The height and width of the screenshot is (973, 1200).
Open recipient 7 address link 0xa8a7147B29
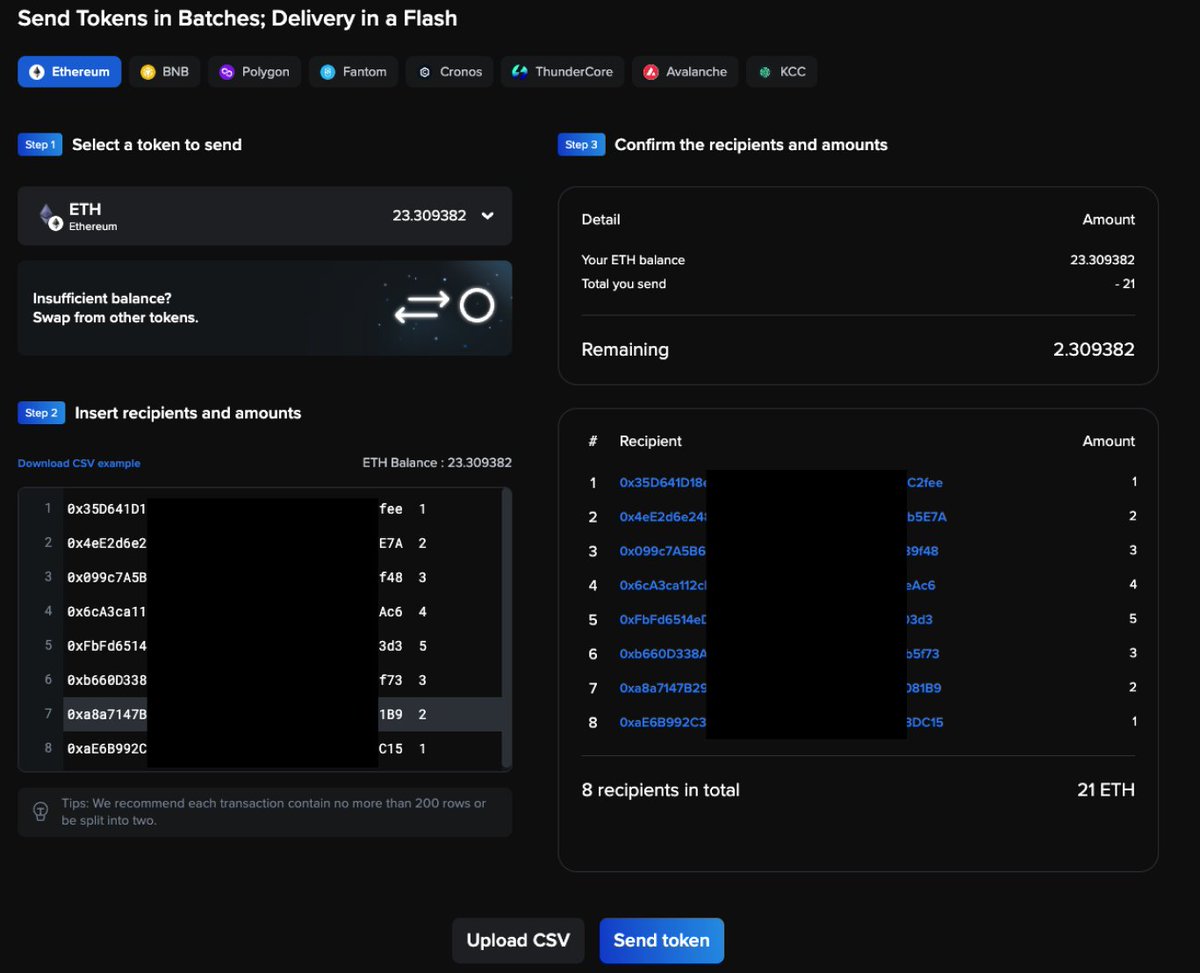pos(780,688)
